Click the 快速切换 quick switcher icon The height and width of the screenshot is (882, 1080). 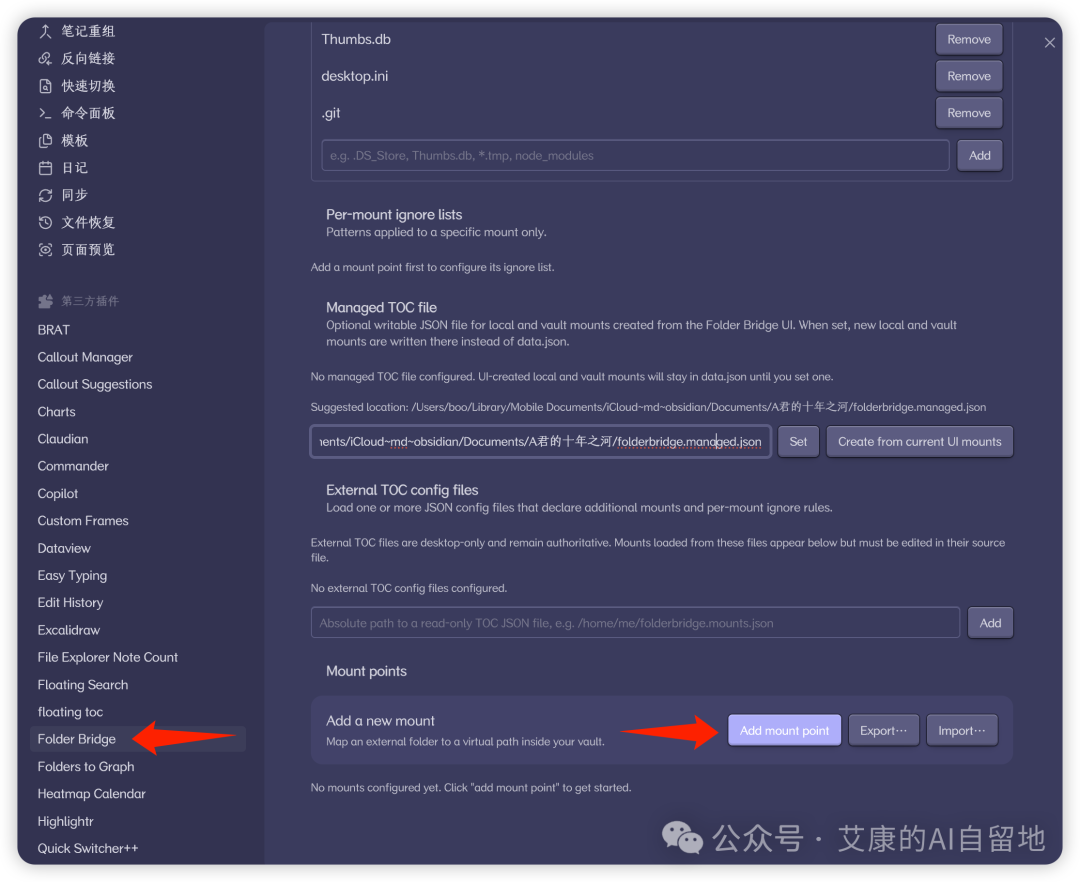tap(45, 86)
